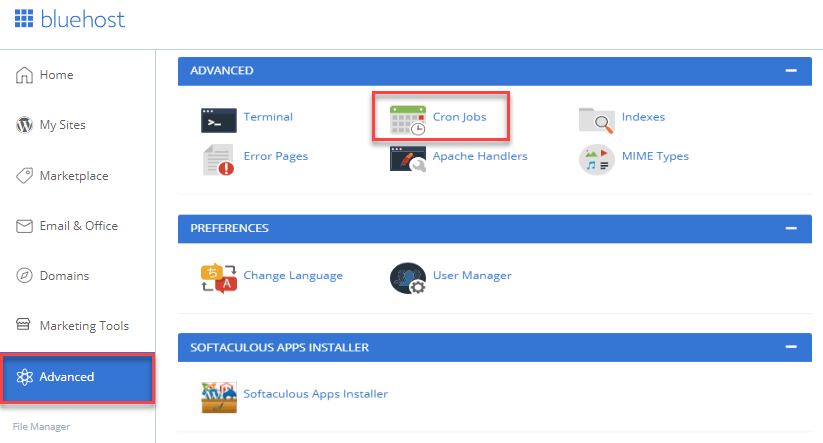Open the Softaculous Apps Installer link

click(x=315, y=394)
